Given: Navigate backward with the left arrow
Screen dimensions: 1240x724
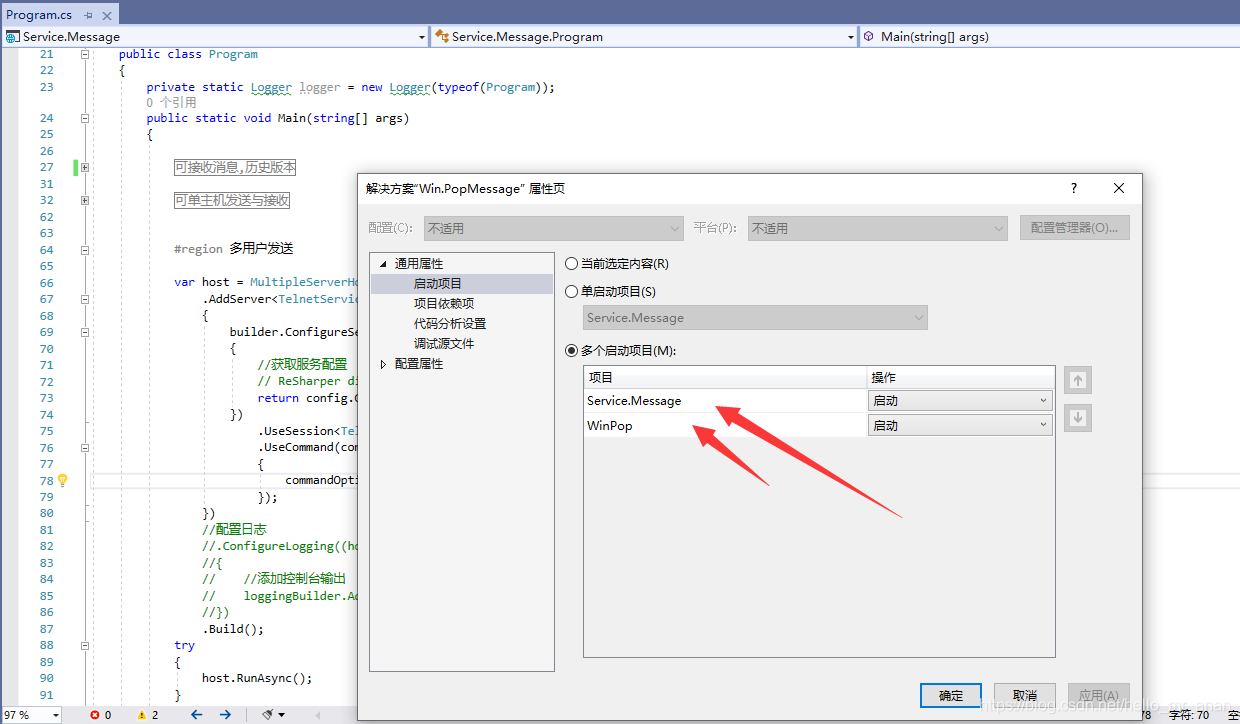Looking at the screenshot, I should tap(197, 715).
